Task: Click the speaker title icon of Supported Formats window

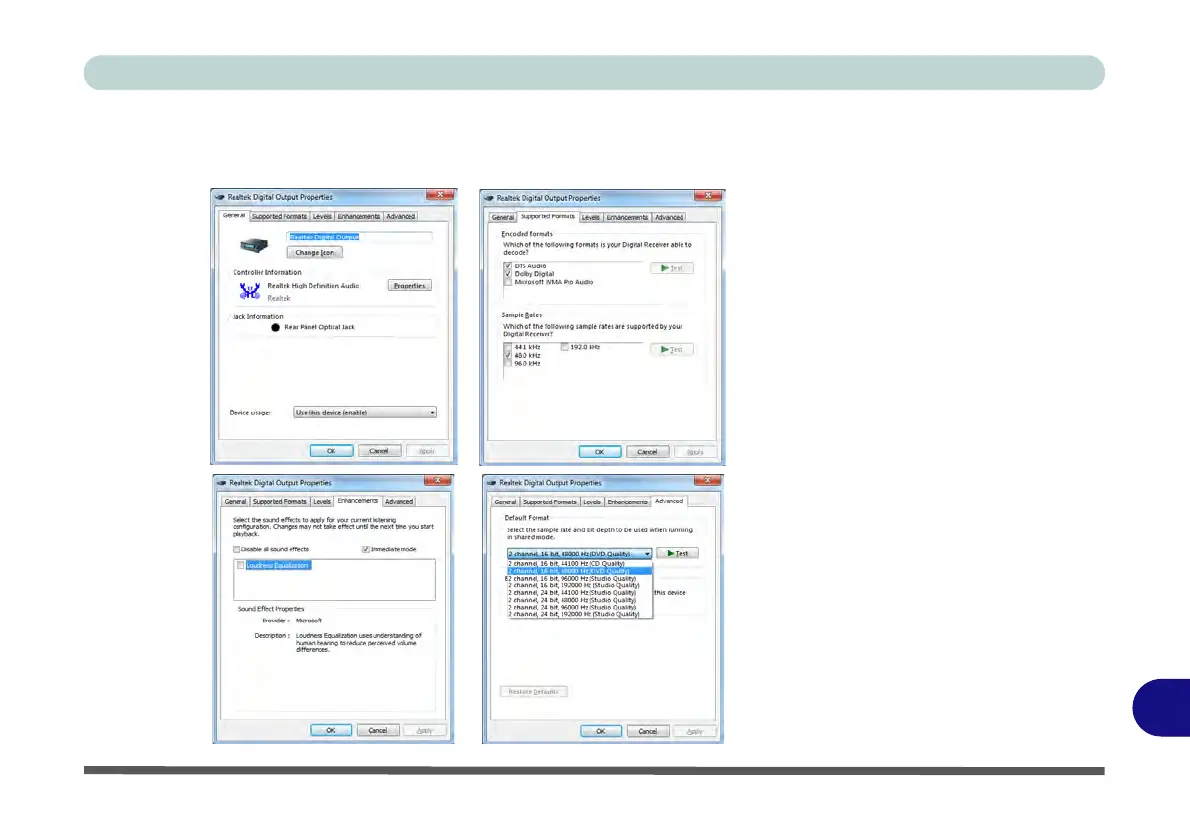Action: 489,198
